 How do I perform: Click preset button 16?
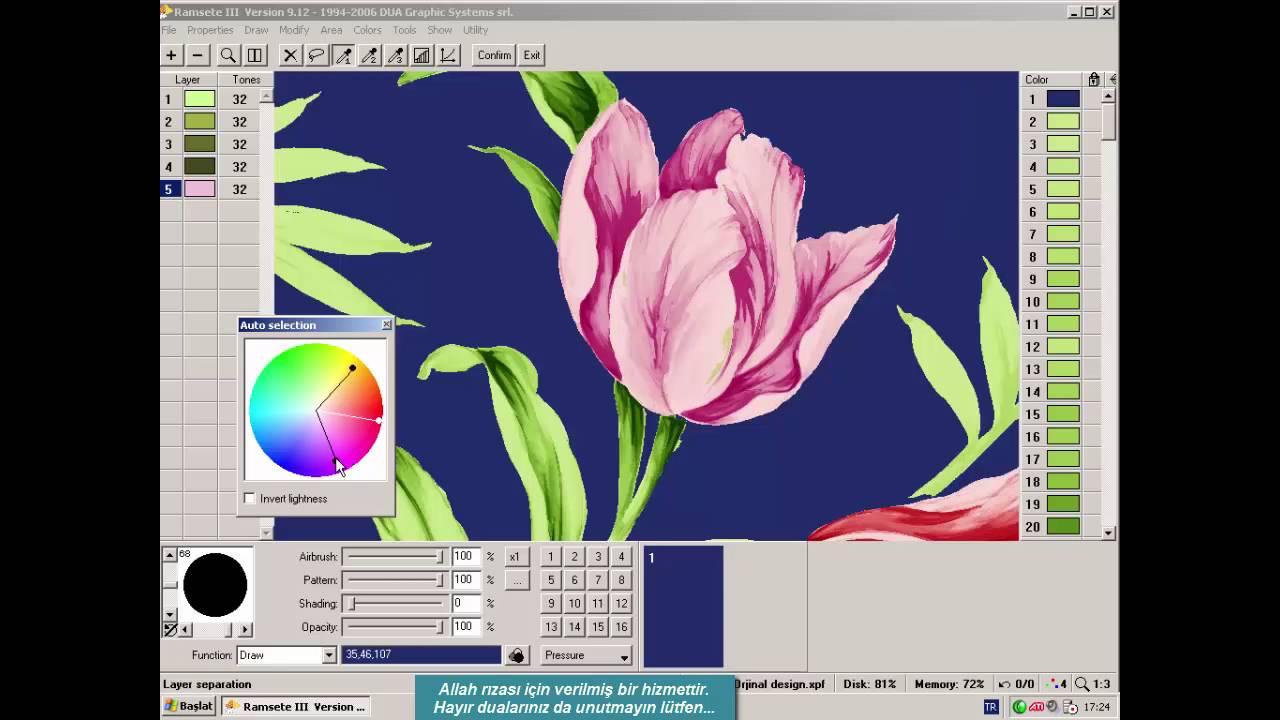[621, 627]
